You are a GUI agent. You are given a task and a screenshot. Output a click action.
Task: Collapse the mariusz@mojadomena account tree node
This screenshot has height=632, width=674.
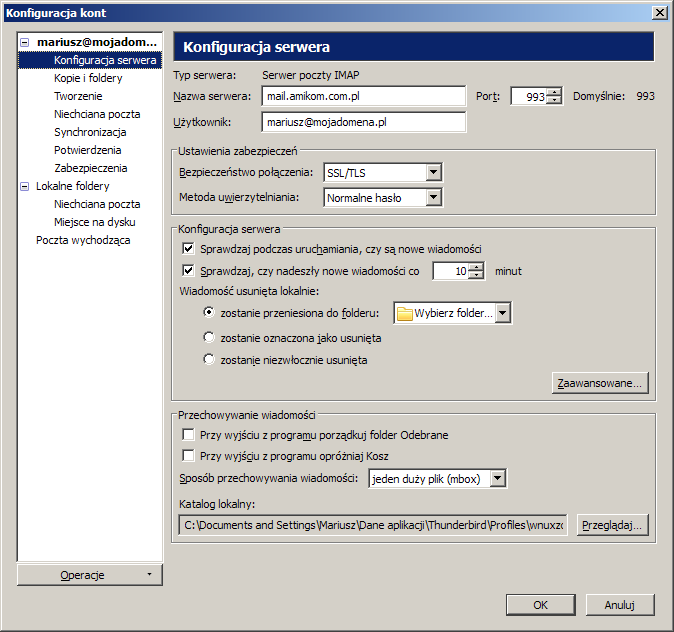(25, 43)
